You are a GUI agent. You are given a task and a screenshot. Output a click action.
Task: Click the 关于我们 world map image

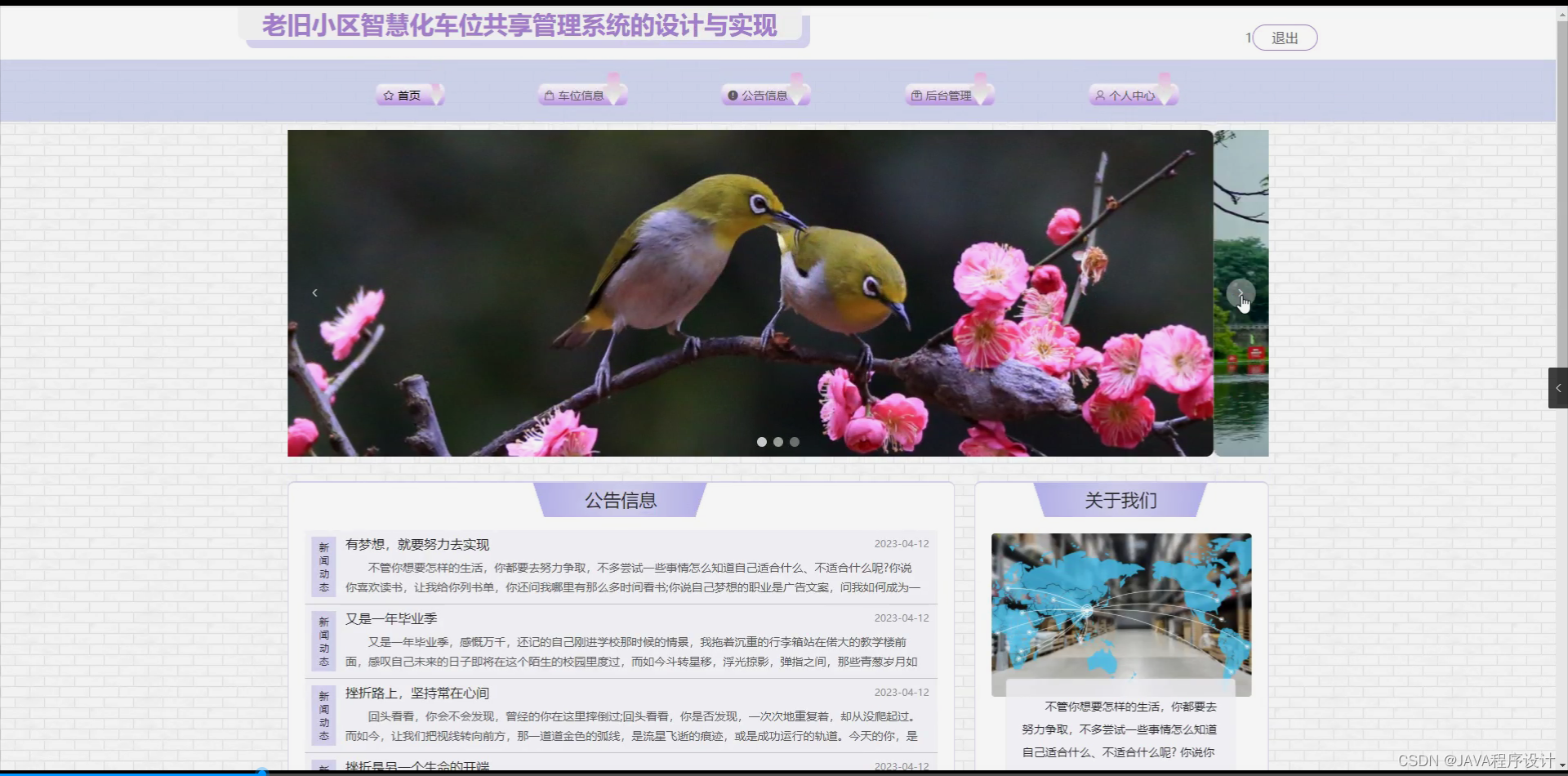pos(1121,614)
